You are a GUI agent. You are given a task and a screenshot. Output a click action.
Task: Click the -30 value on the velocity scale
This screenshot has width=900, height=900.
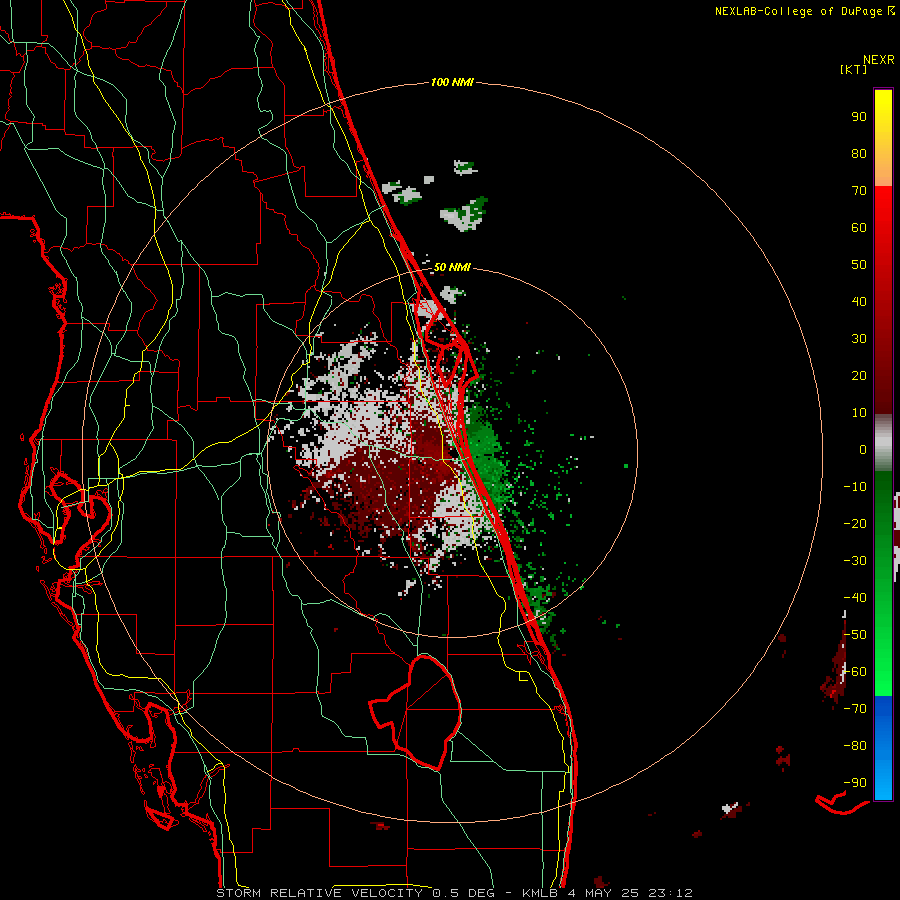point(855,561)
